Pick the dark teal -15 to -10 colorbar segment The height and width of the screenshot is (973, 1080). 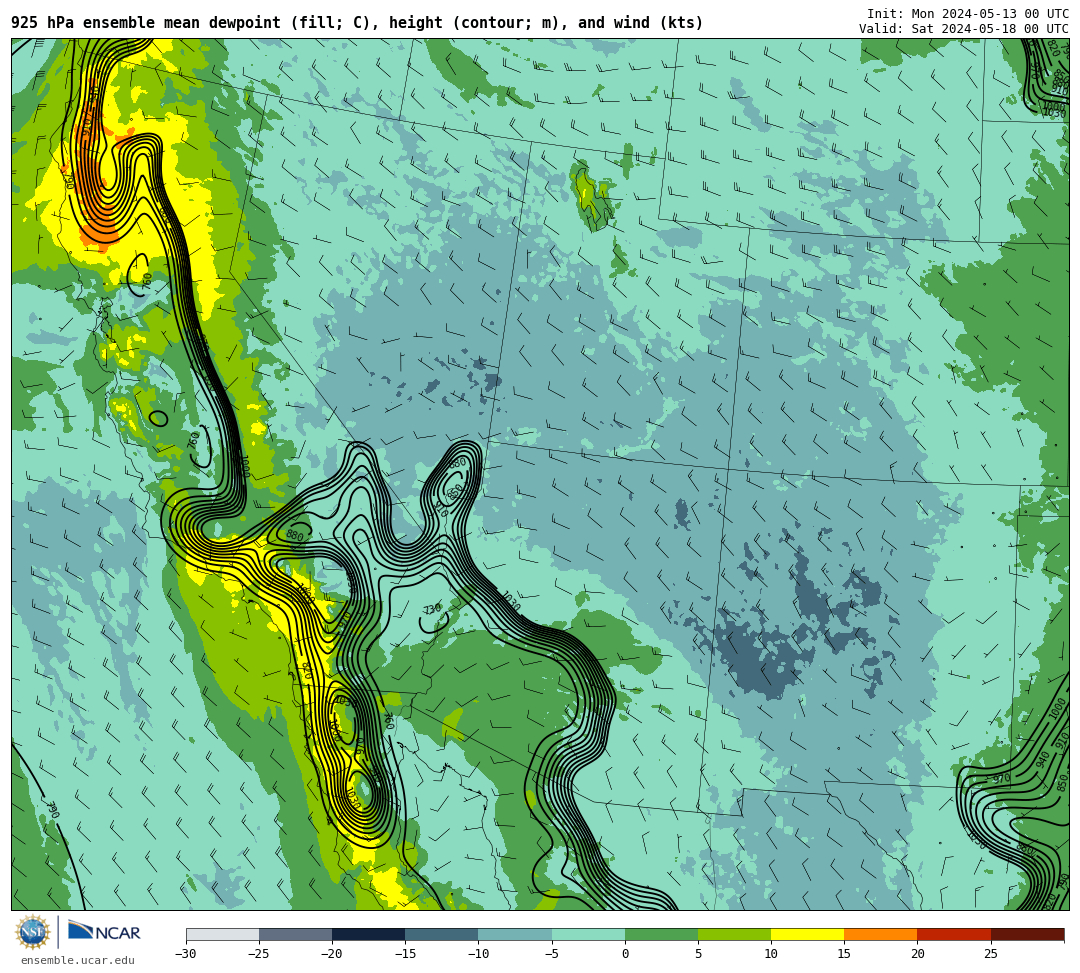pos(442,934)
